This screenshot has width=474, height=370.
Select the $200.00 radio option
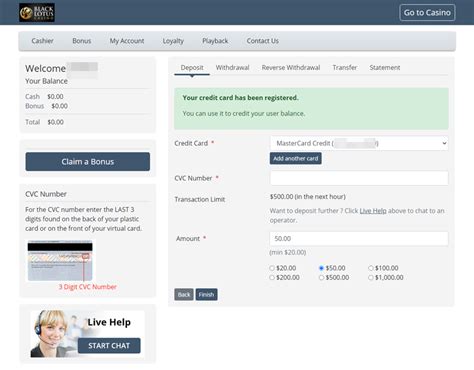pos(272,277)
